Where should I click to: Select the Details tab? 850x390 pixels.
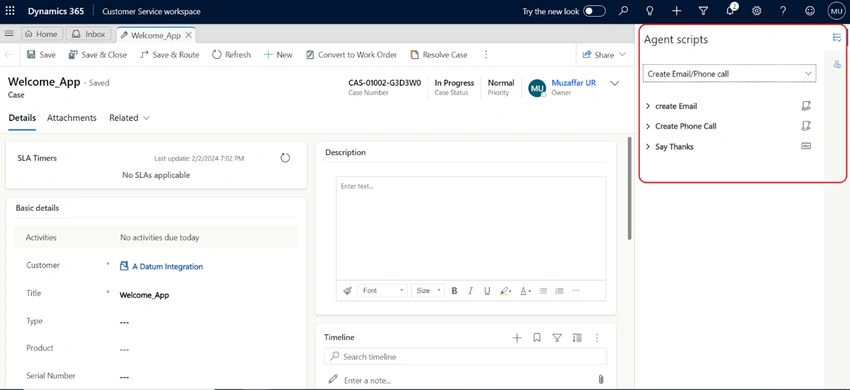click(22, 118)
